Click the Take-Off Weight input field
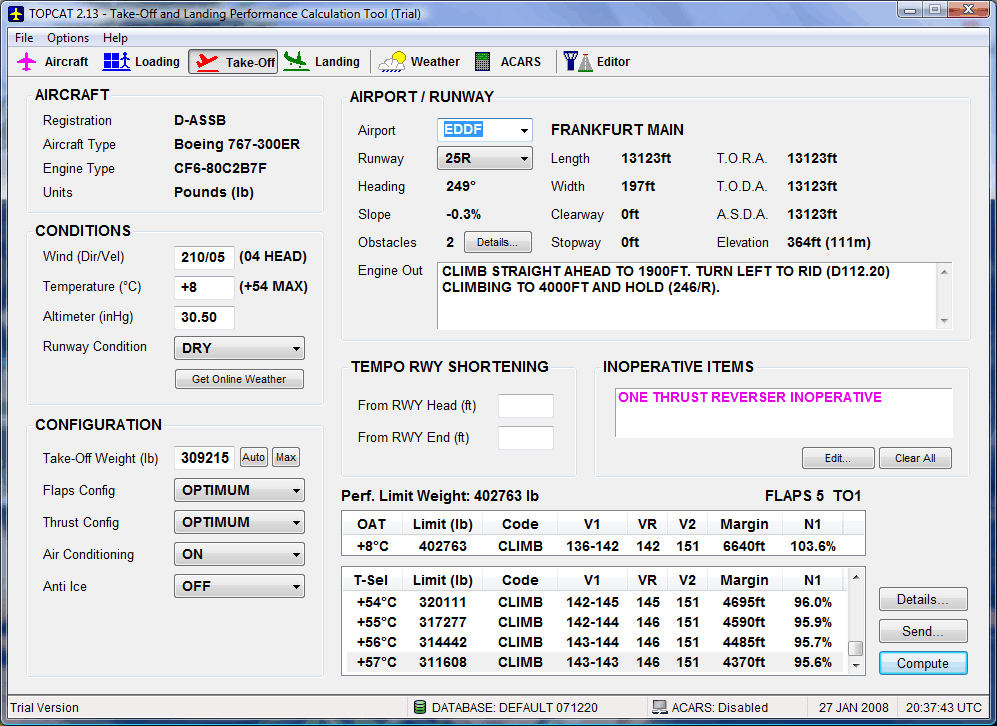 tap(204, 458)
